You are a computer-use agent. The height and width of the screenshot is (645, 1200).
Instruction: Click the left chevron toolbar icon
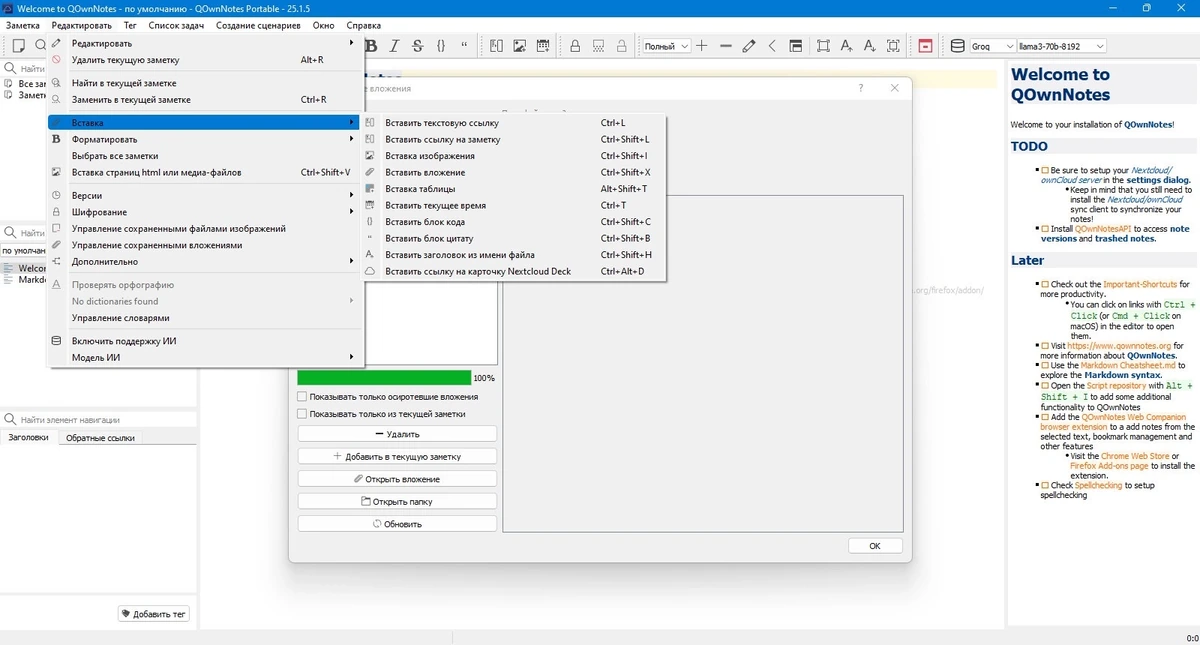(772, 46)
